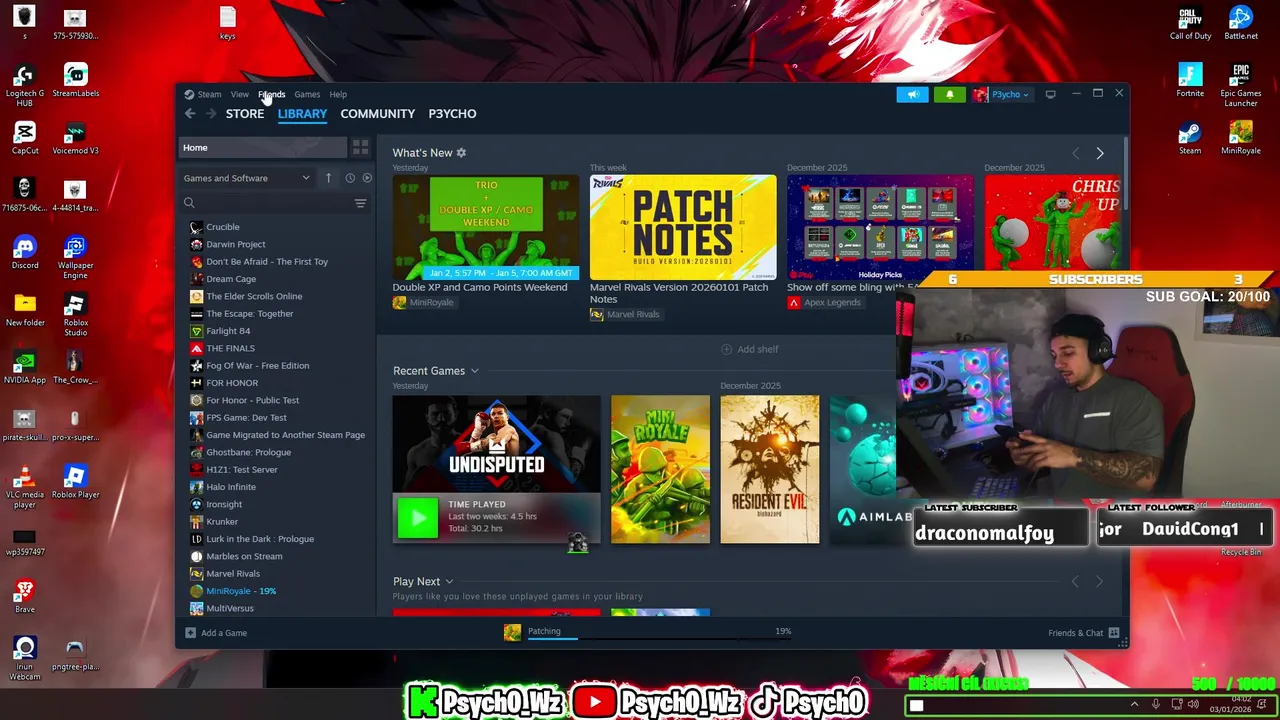Sort the library with the up-arrow button

click(x=328, y=178)
